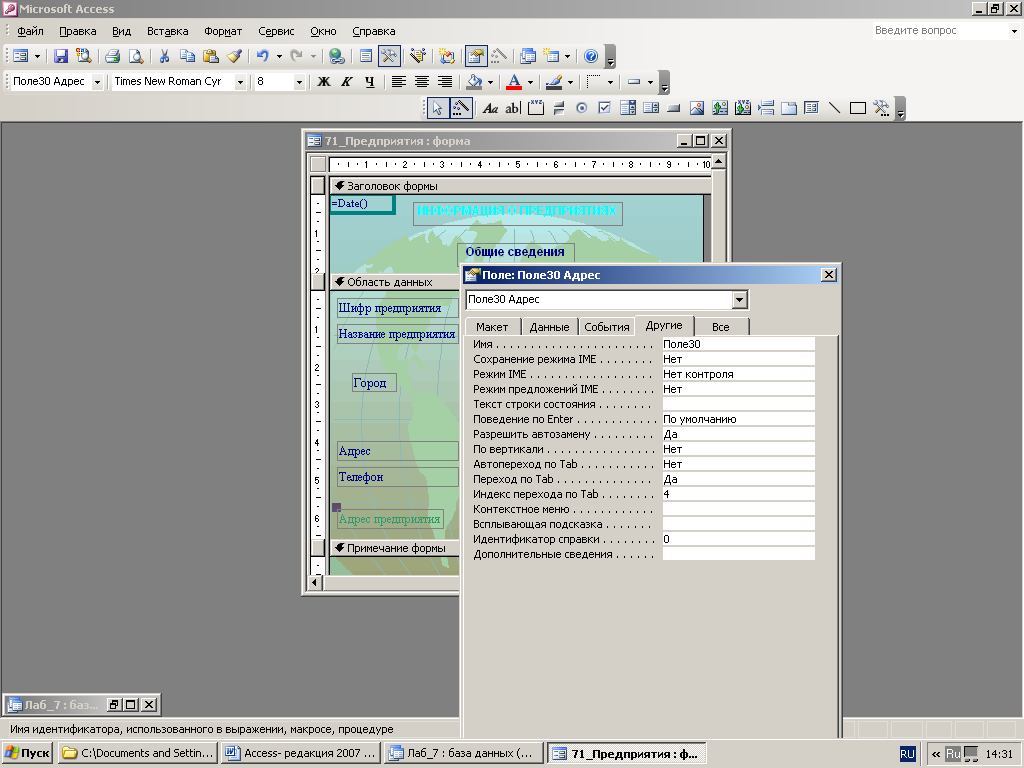Select the Option Group tool
Viewport: 1024px width, 768px height.
[x=536, y=108]
